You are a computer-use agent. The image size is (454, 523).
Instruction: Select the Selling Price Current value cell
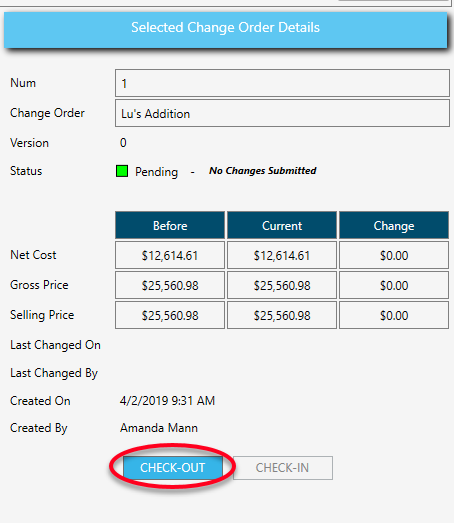click(x=282, y=315)
